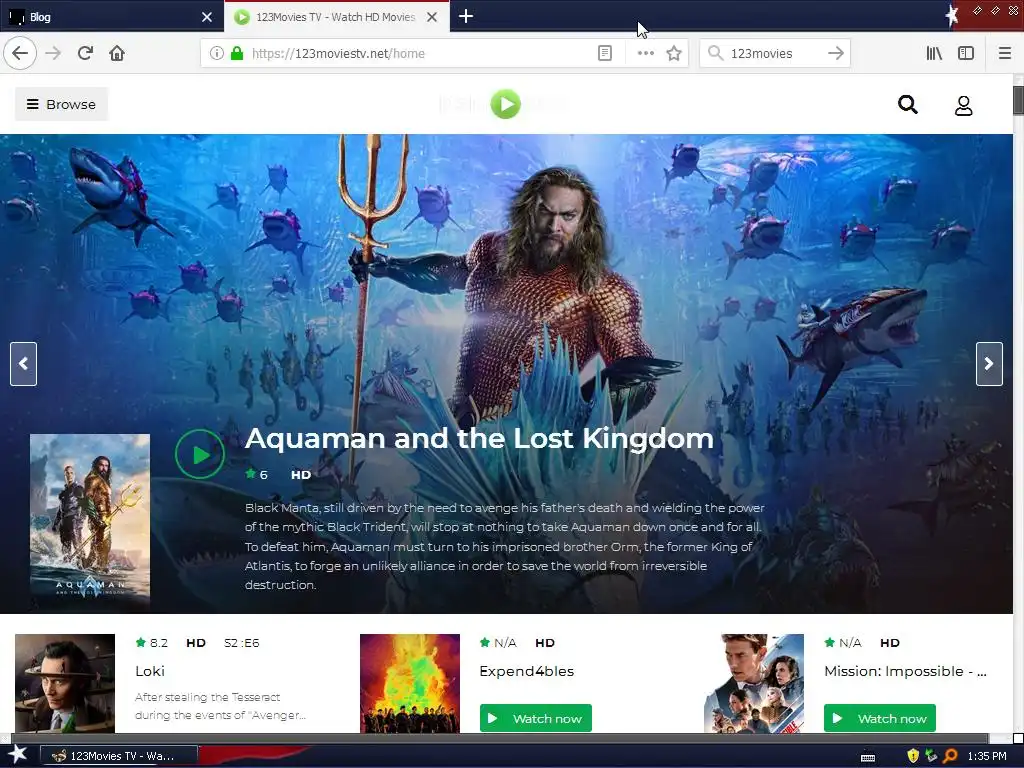
Task: Close the 123Movies TV tab
Action: point(432,17)
